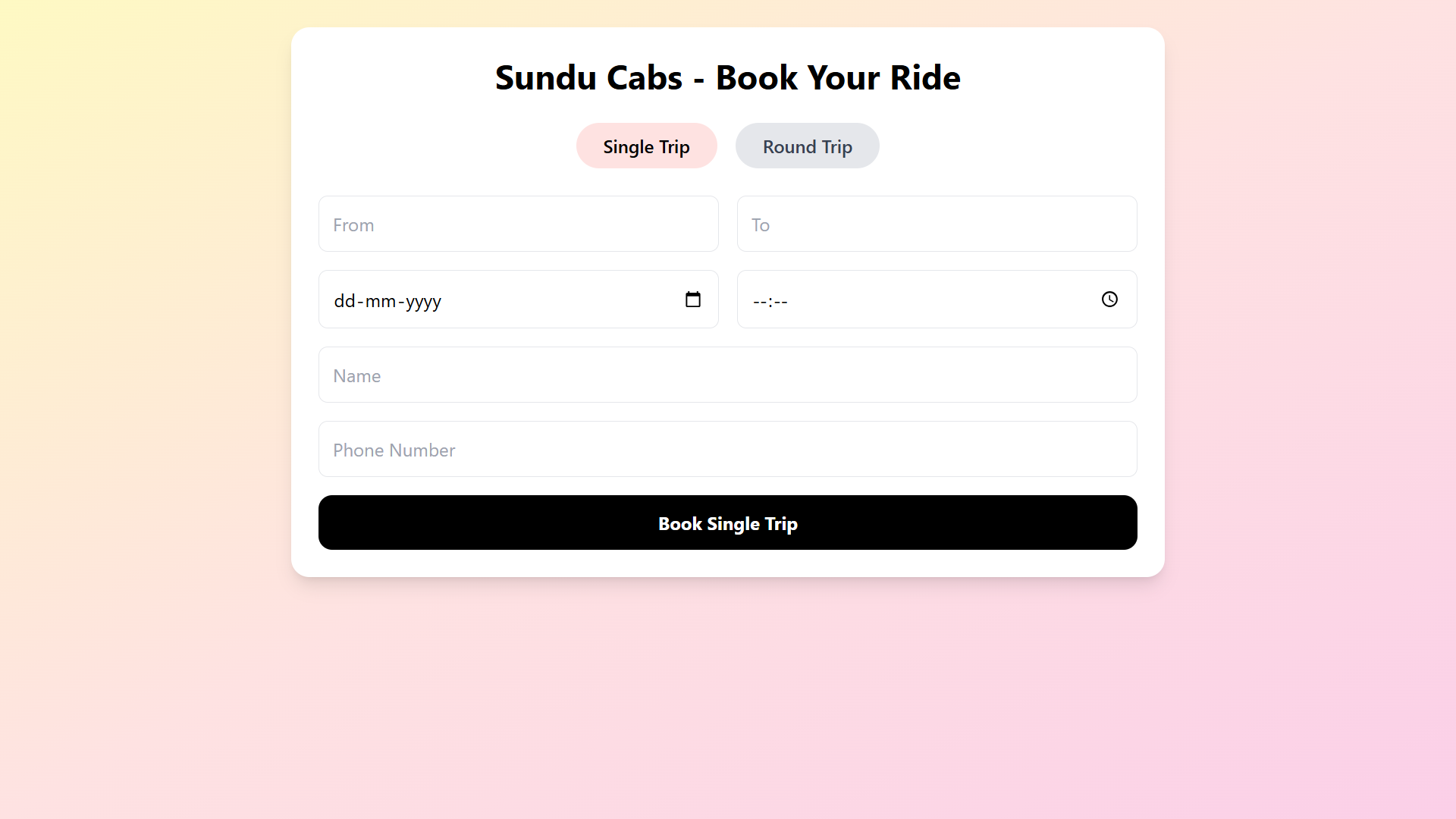The width and height of the screenshot is (1456, 819).
Task: Click 'Book Your Ride' in the heading
Action: coord(837,78)
